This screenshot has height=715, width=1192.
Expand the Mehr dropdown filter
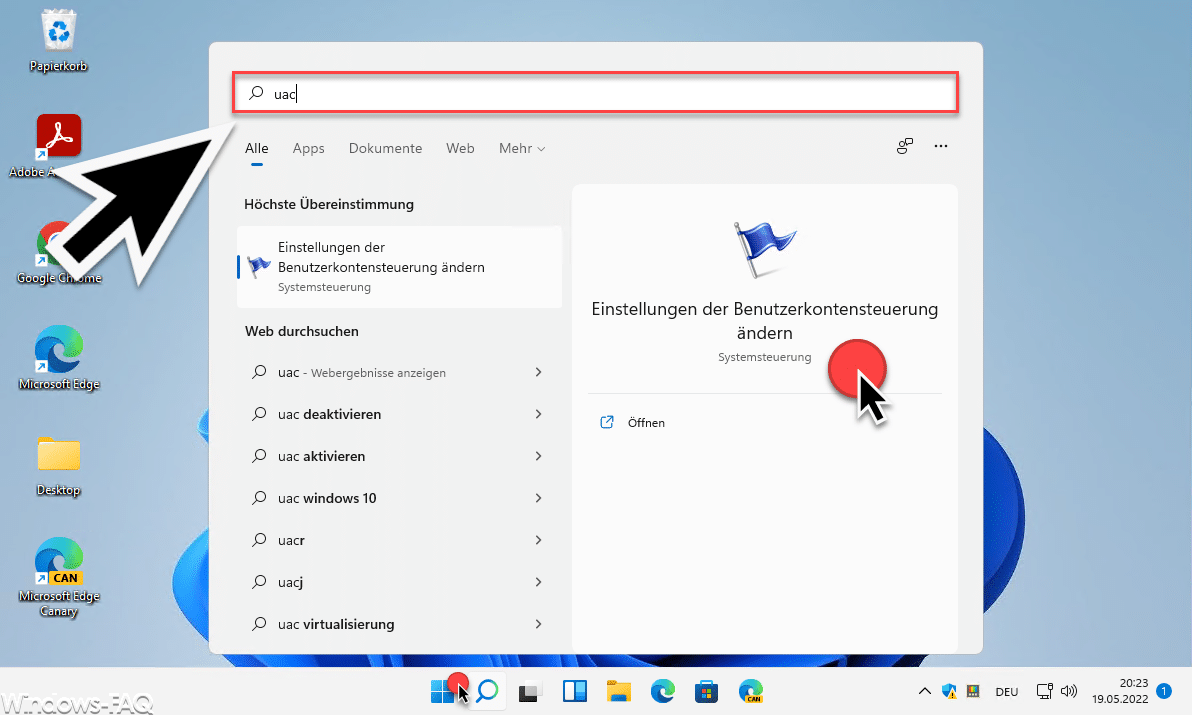coord(522,148)
